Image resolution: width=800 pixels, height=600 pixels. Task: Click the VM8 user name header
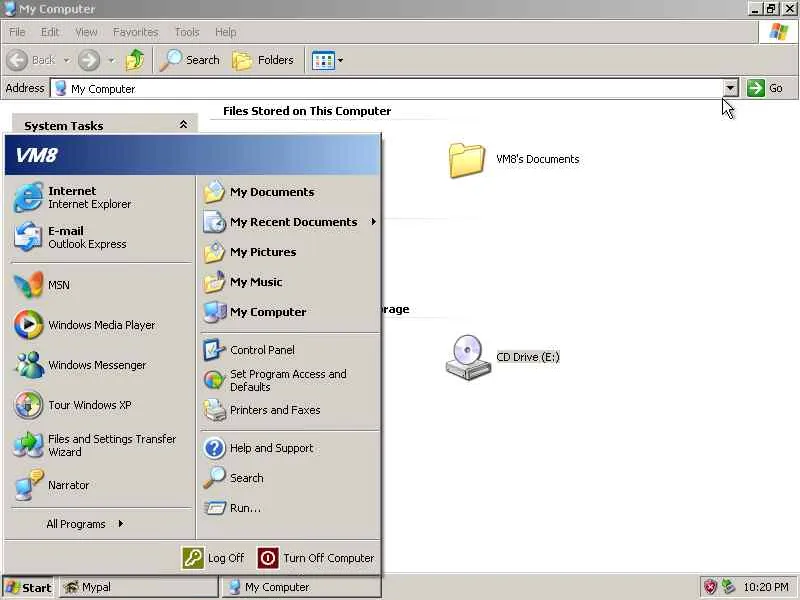point(37,155)
